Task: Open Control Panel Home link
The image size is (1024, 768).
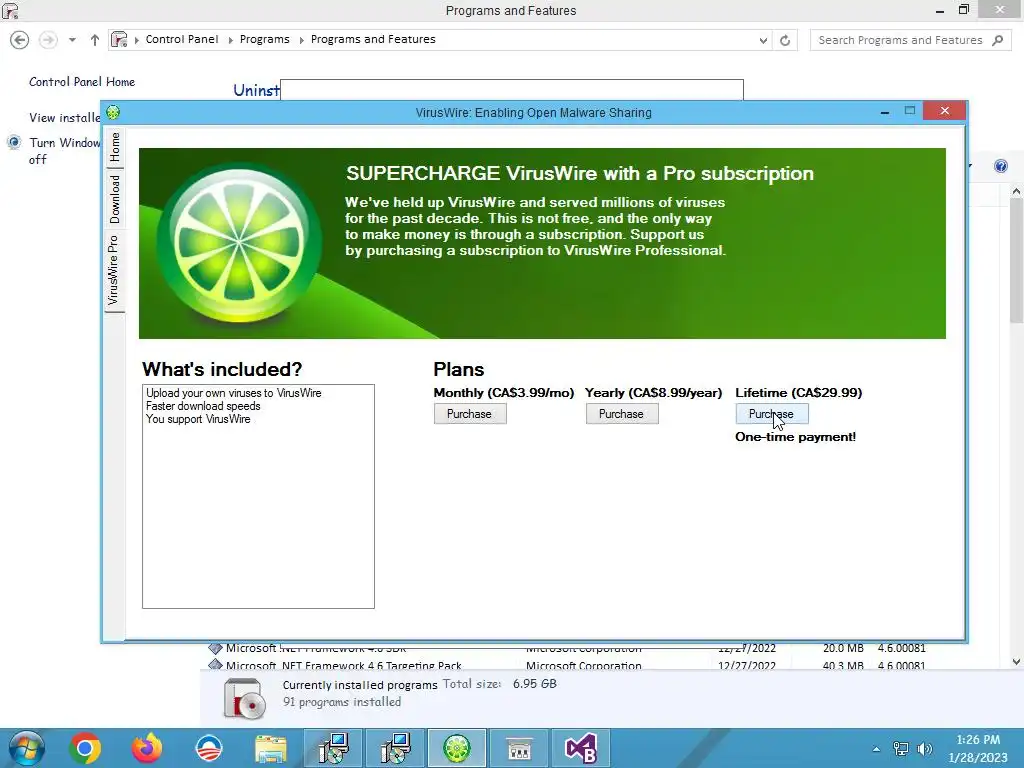Action: click(82, 82)
